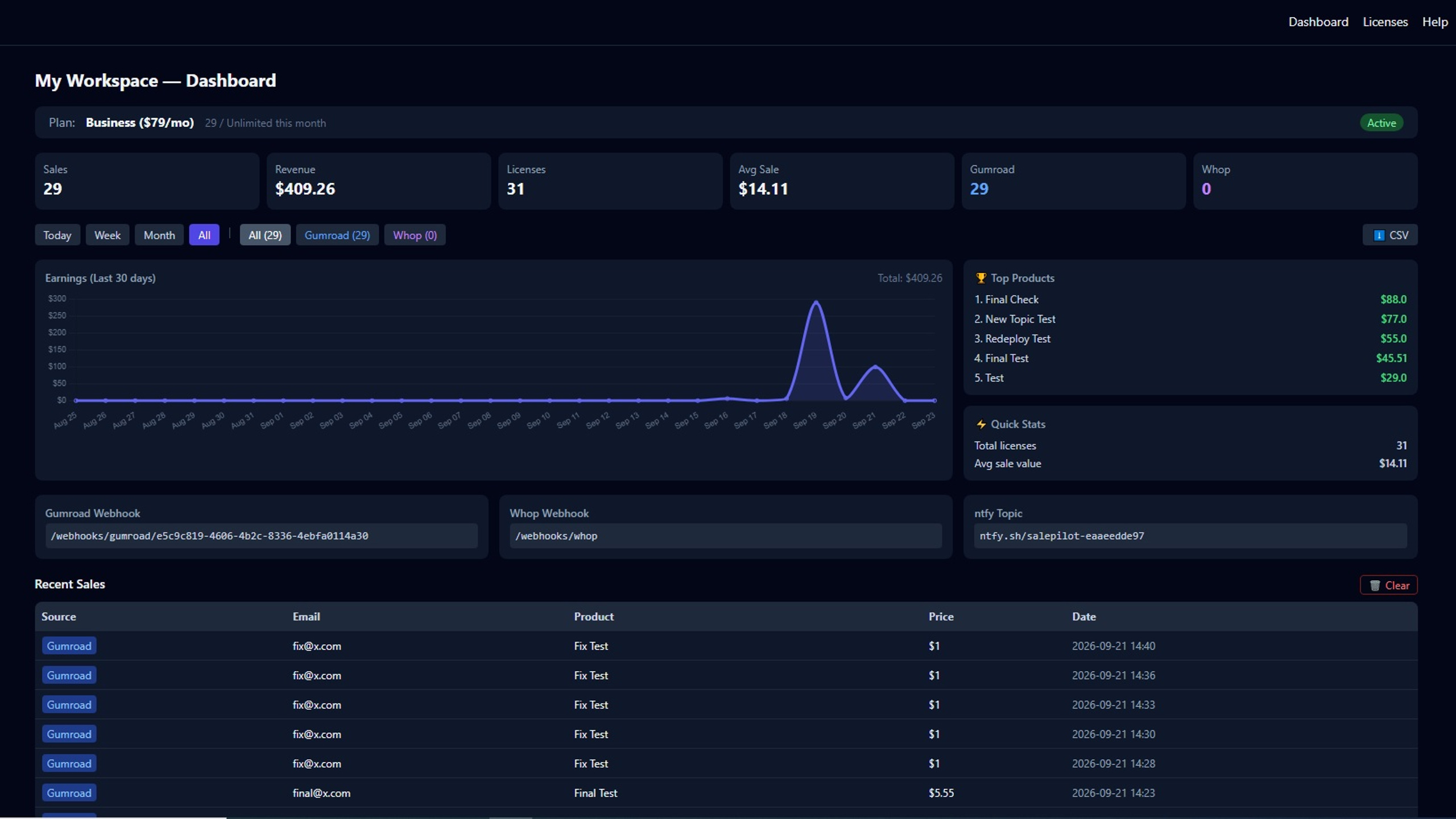
Task: Click the Licenses 31 stat card
Action: pyautogui.click(x=610, y=181)
